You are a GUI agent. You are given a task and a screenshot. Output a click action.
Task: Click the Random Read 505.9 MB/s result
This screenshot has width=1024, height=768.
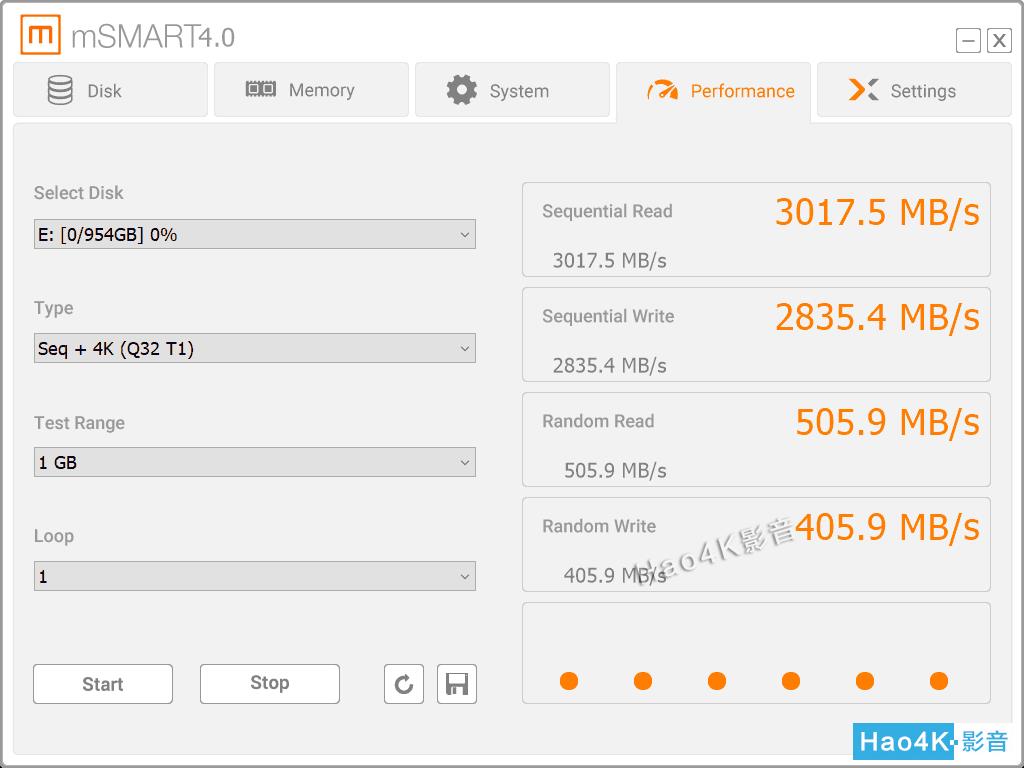click(888, 422)
